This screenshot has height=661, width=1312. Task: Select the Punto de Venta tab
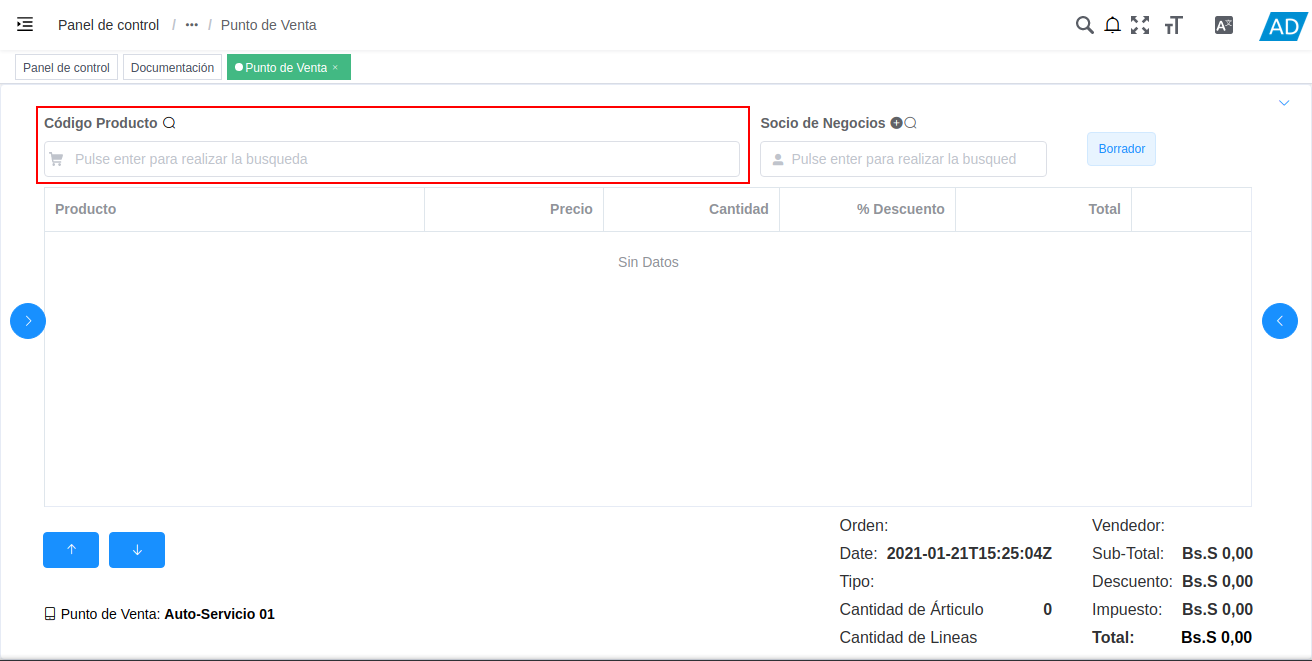click(287, 68)
